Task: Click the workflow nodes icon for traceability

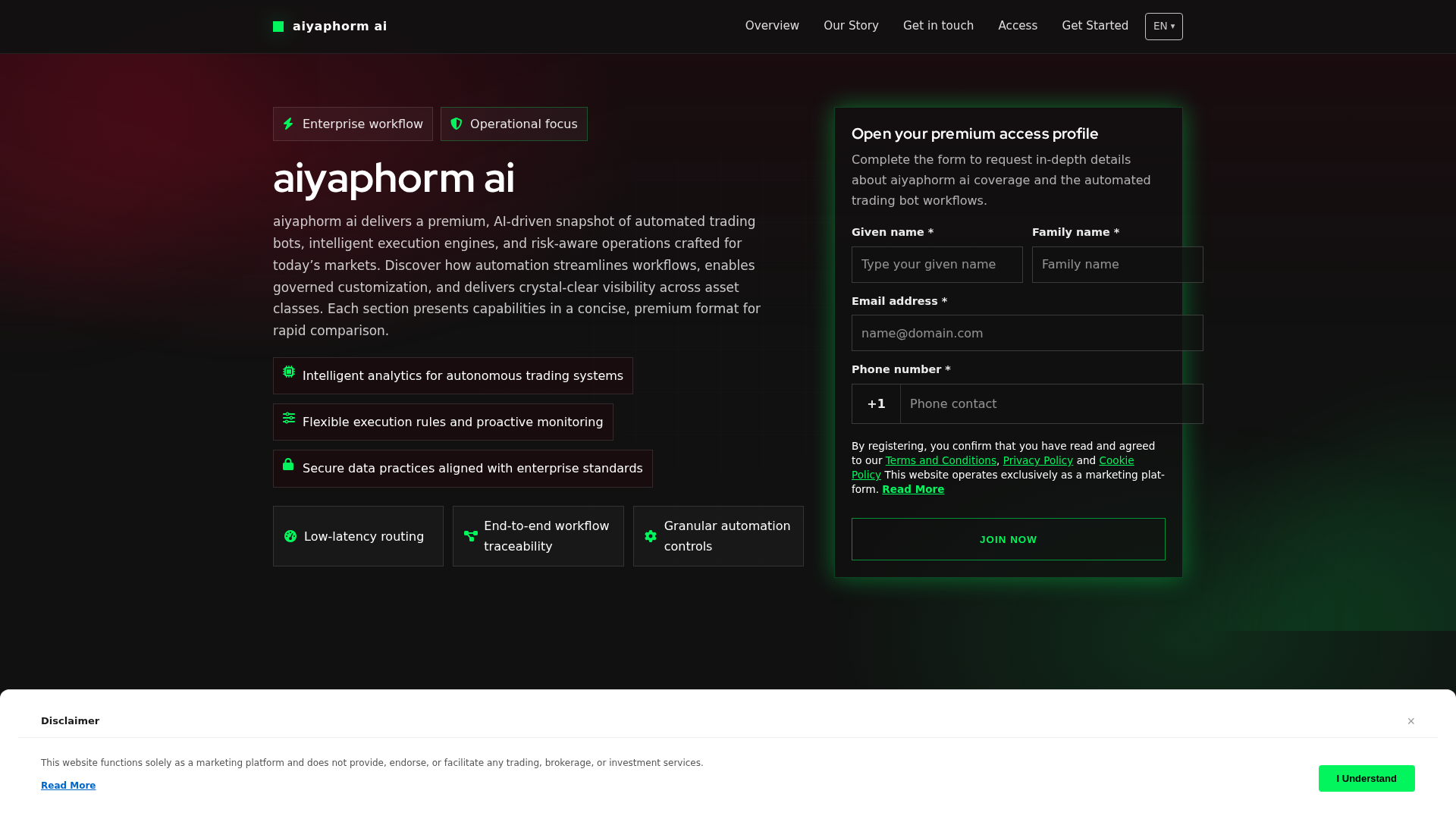Action: pos(471,536)
